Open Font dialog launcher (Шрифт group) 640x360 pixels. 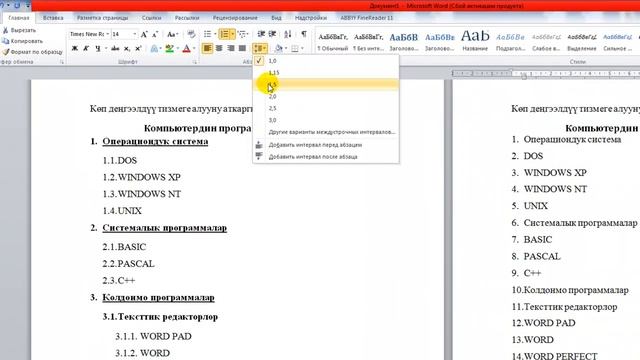coord(195,62)
